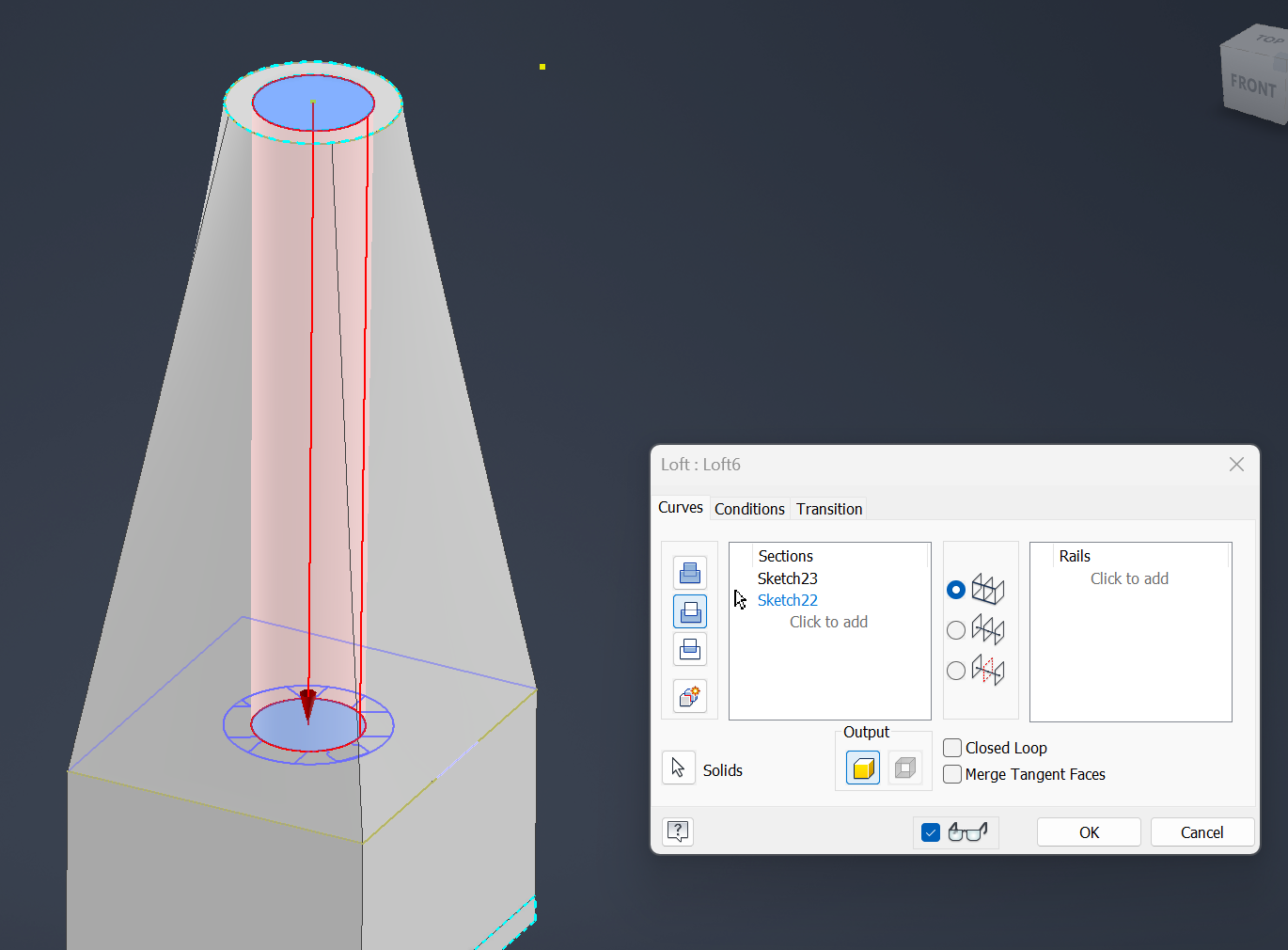Toggle the preview glasses checkbox
This screenshot has width=1288, height=950.
(930, 831)
